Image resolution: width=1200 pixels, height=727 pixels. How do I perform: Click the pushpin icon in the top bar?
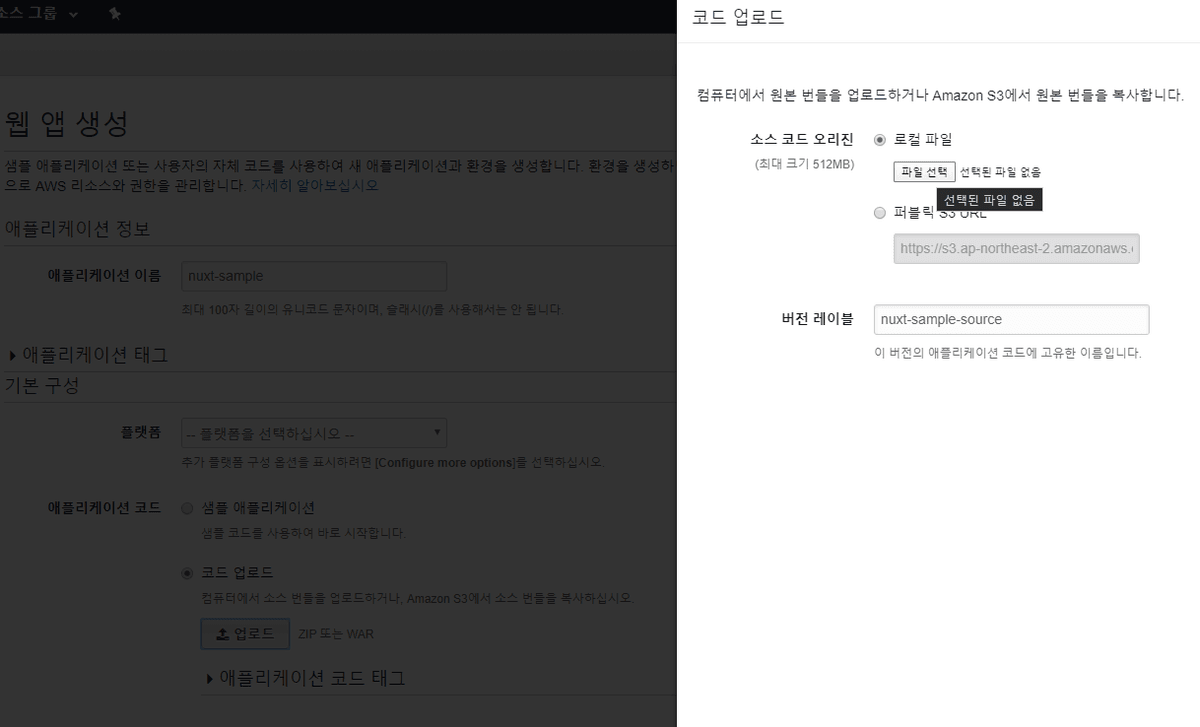click(x=115, y=15)
